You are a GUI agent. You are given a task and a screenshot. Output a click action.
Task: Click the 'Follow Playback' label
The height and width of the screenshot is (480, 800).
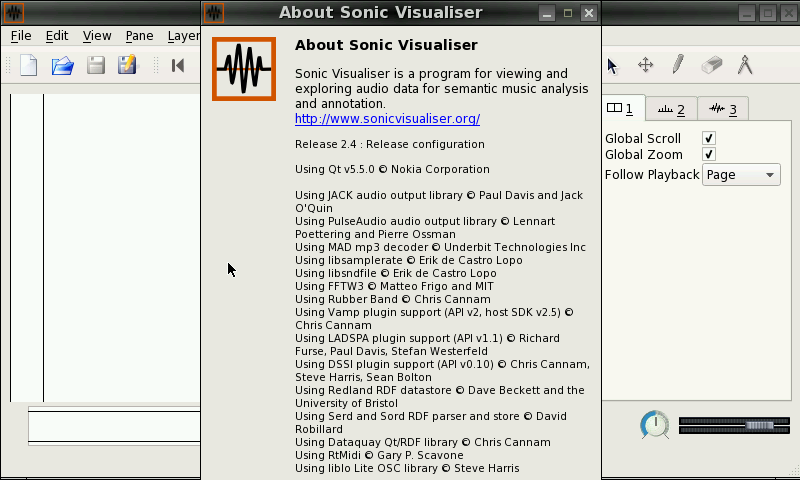point(652,175)
